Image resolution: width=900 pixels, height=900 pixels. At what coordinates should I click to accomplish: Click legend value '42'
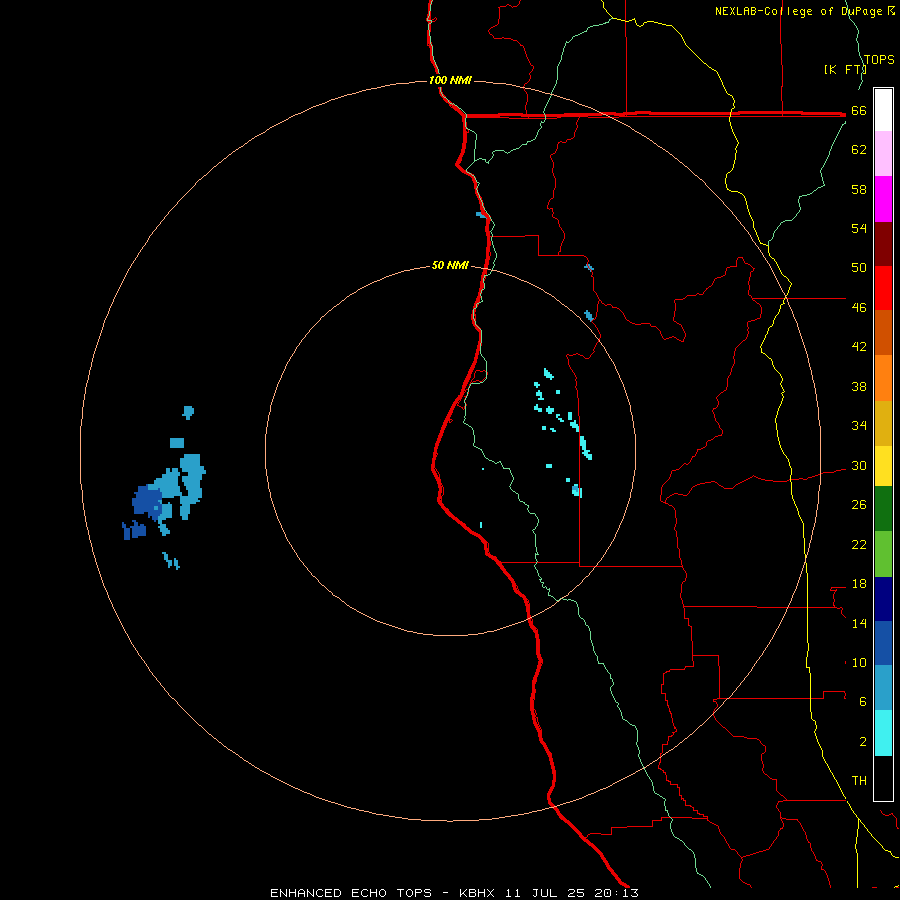(859, 346)
